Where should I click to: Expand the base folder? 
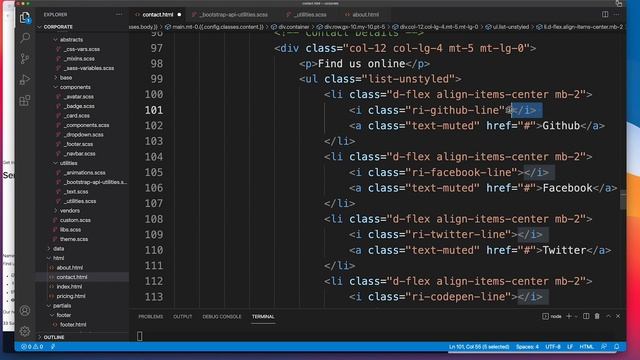[x=66, y=78]
